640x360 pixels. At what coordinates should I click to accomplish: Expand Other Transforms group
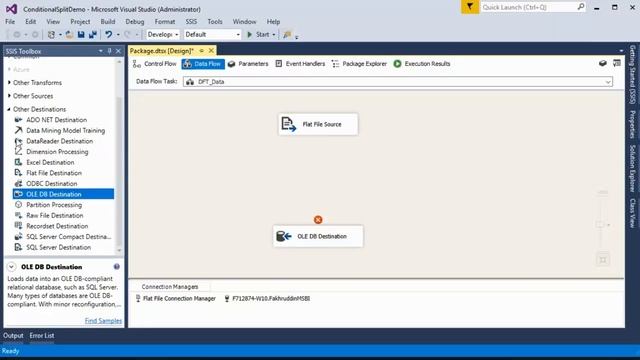pos(9,82)
